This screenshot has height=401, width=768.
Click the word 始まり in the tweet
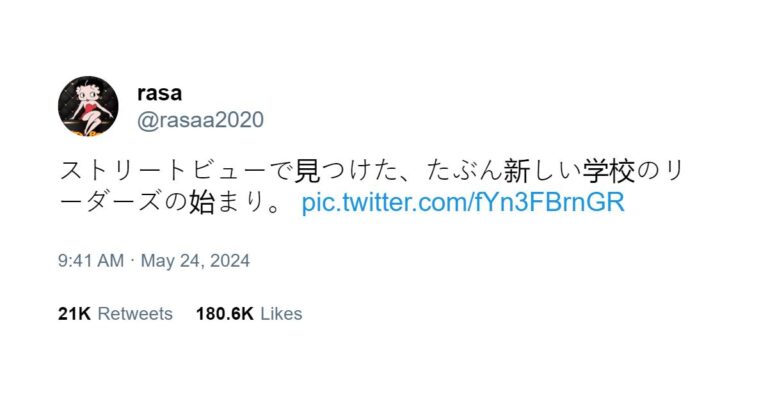coord(228,202)
